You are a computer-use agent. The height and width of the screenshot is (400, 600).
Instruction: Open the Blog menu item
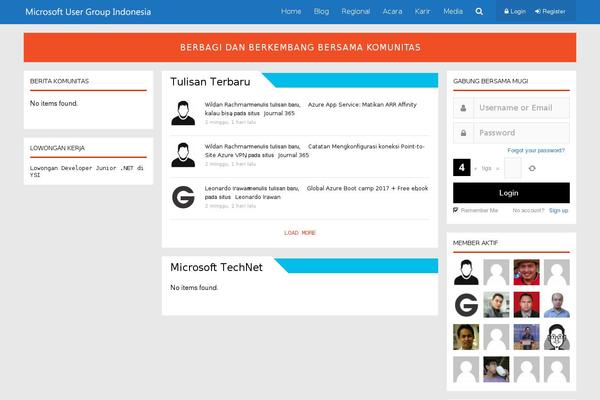[x=321, y=11]
